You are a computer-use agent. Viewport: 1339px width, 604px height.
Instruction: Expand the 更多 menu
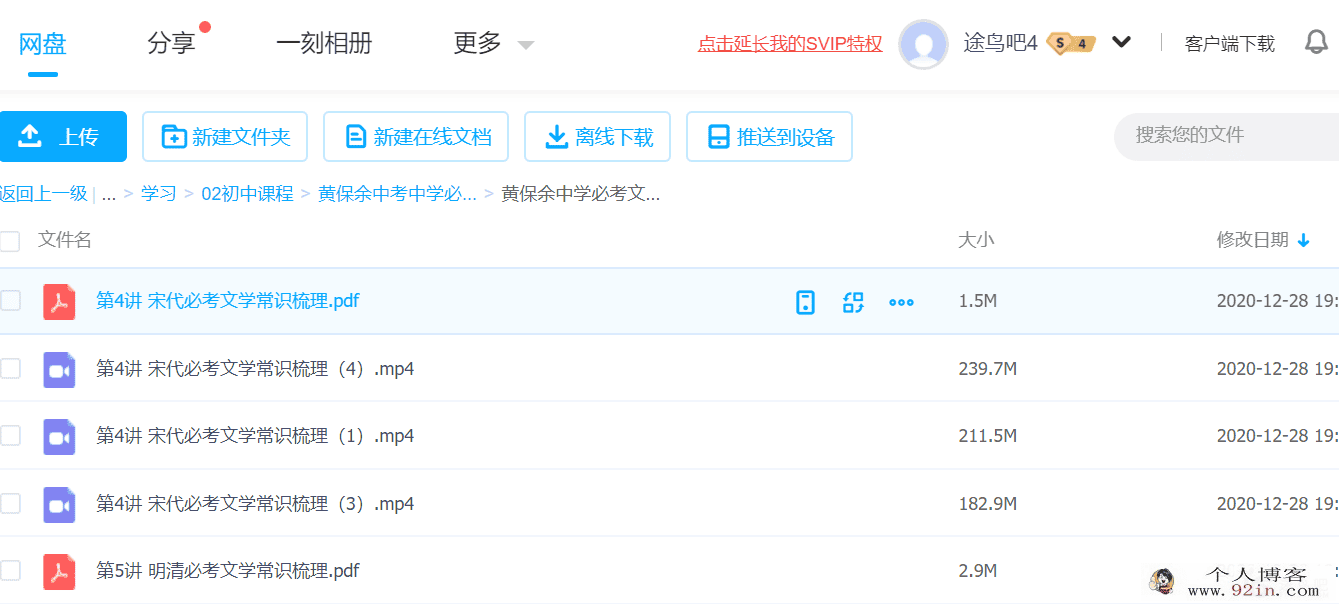(494, 43)
